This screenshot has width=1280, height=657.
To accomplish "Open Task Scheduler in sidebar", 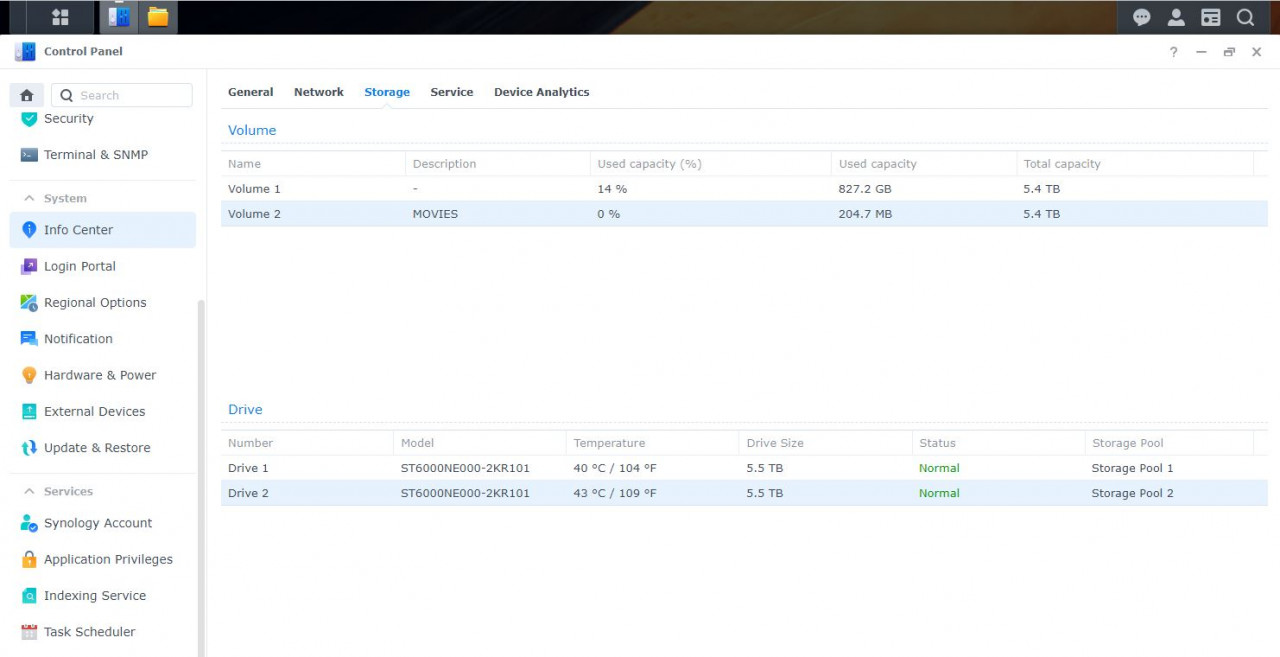I will coord(90,632).
